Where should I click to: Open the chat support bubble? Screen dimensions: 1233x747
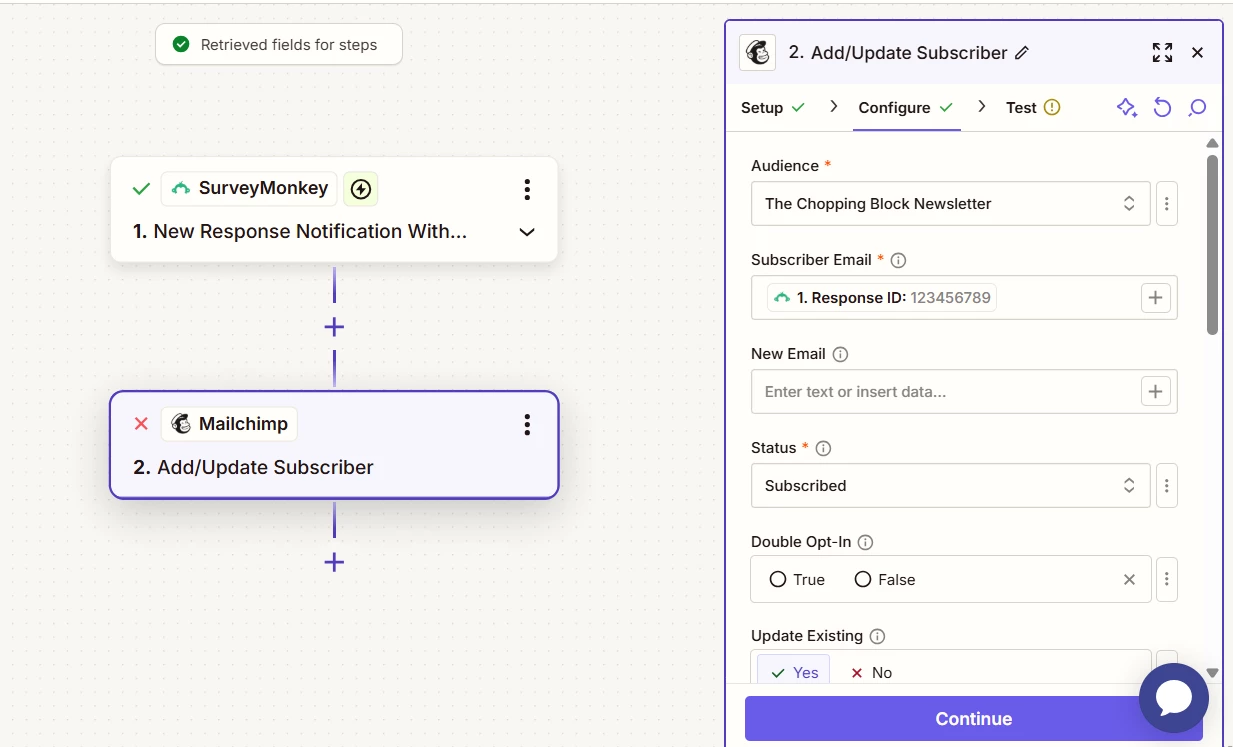(1174, 698)
